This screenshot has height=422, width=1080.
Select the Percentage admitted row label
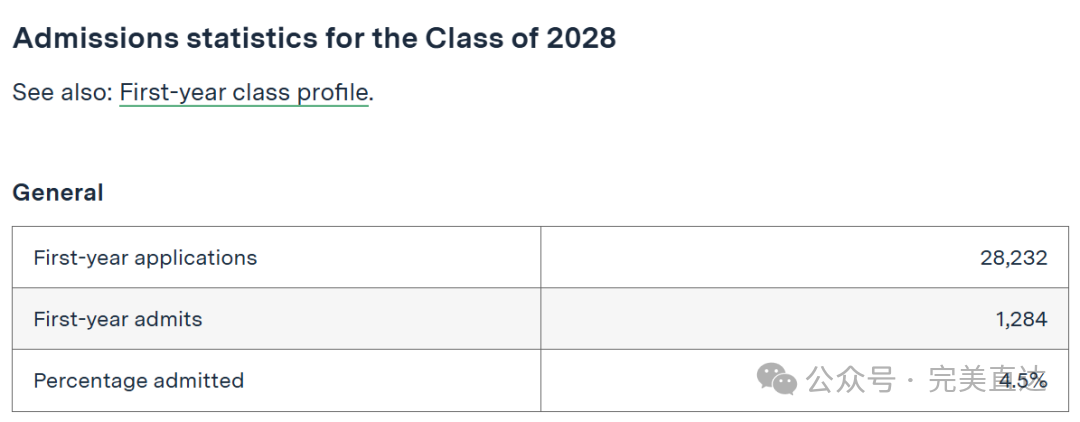pos(138,380)
